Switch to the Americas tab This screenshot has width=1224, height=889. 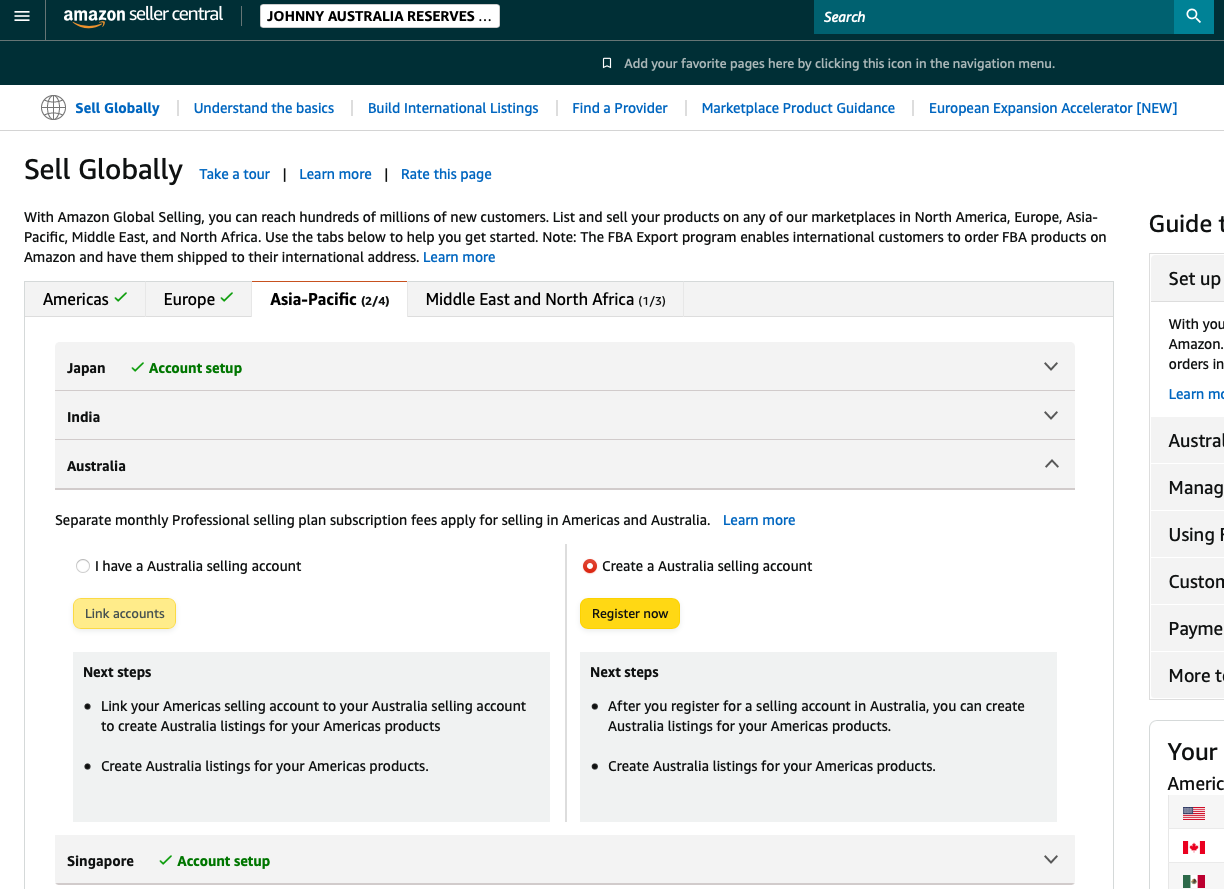pos(85,299)
